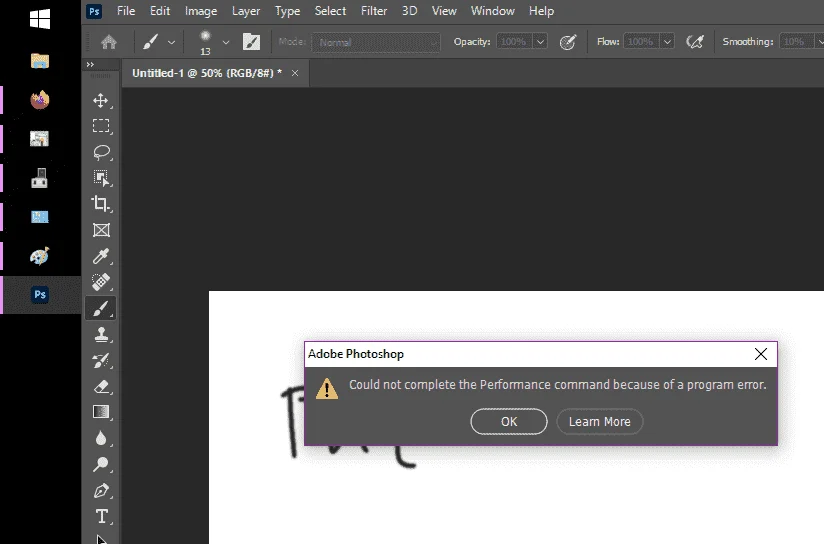Close the Adobe Photoshop error dialog
The image size is (824, 544).
point(761,354)
